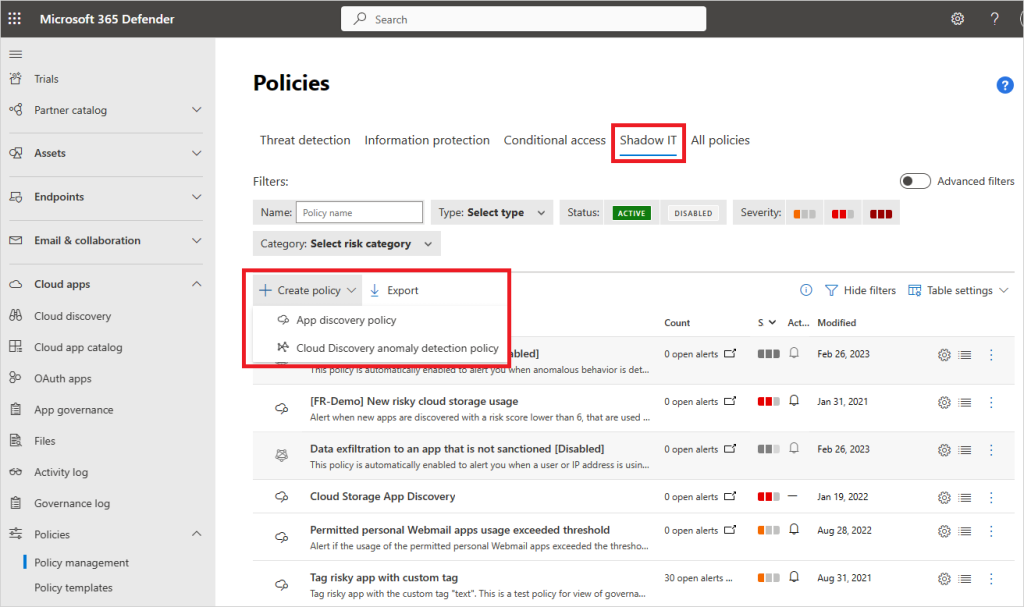The height and width of the screenshot is (607, 1024).
Task: Click the blue help question mark icon
Action: (x=1005, y=86)
